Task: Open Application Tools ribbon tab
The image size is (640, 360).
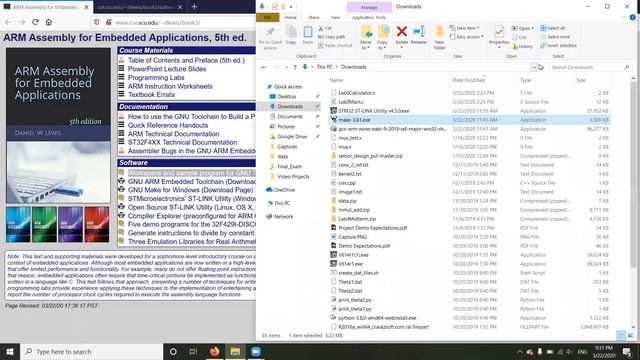Action: tap(369, 18)
